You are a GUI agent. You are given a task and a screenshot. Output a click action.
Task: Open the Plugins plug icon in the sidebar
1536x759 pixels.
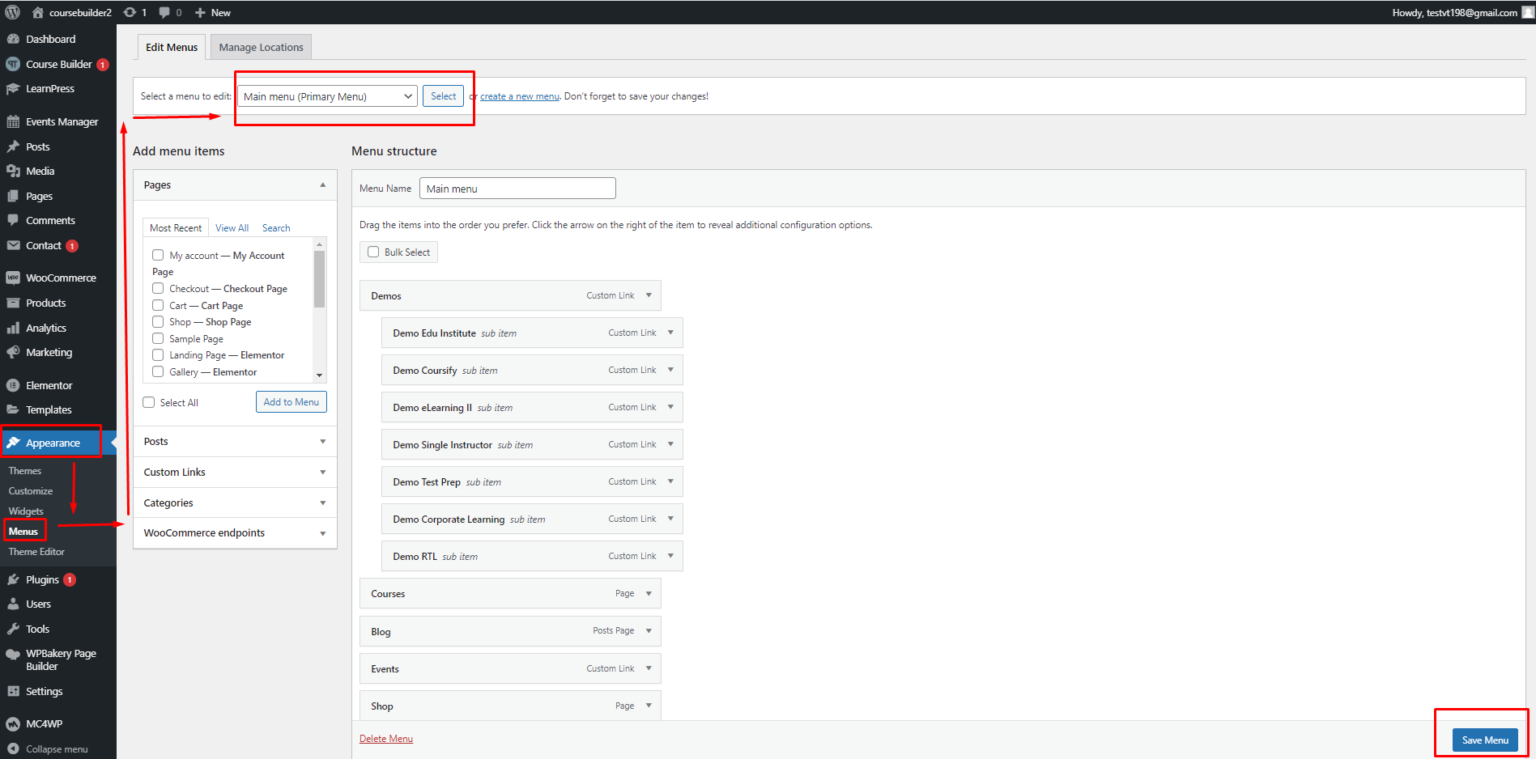click(13, 580)
